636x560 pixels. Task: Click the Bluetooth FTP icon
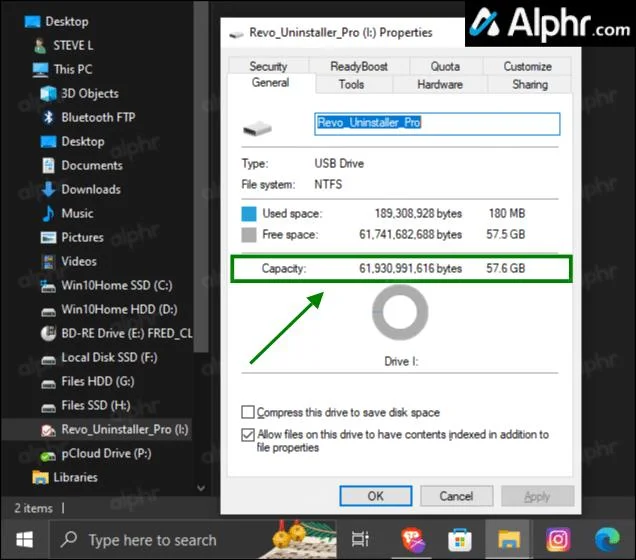pyautogui.click(x=48, y=117)
